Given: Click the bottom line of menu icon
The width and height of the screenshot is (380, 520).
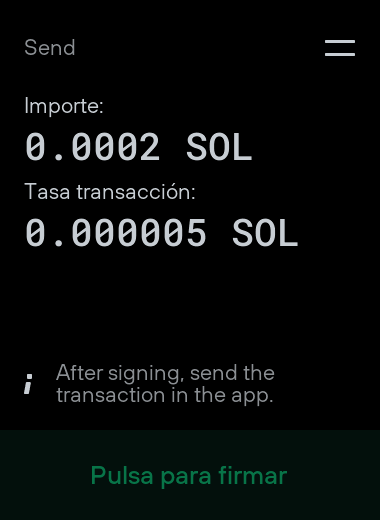Looking at the screenshot, I should tap(340, 54).
